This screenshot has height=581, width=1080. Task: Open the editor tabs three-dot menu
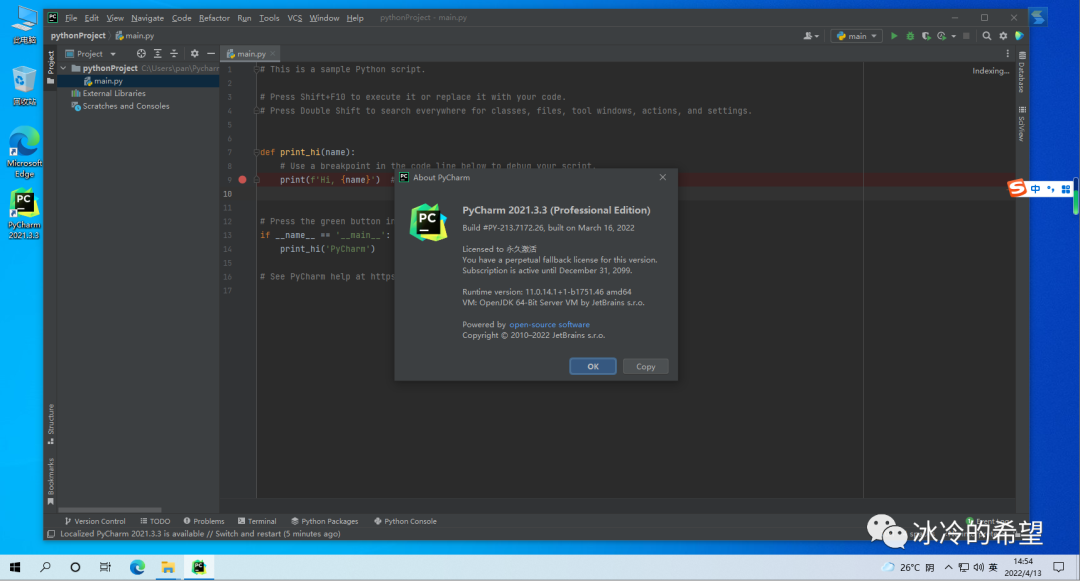(x=1008, y=54)
